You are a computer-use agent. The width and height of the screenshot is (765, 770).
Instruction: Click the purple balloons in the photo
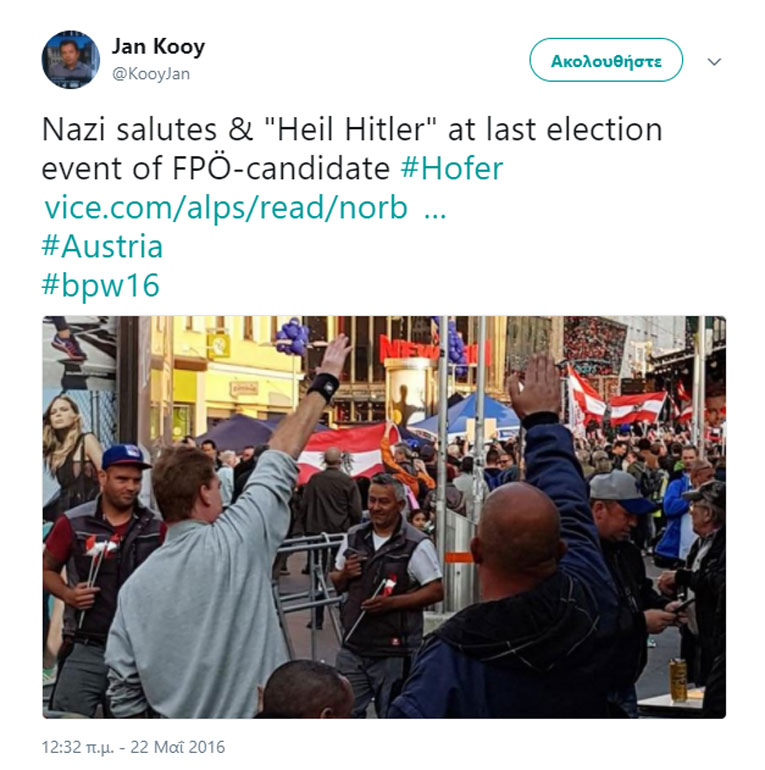pos(293,335)
